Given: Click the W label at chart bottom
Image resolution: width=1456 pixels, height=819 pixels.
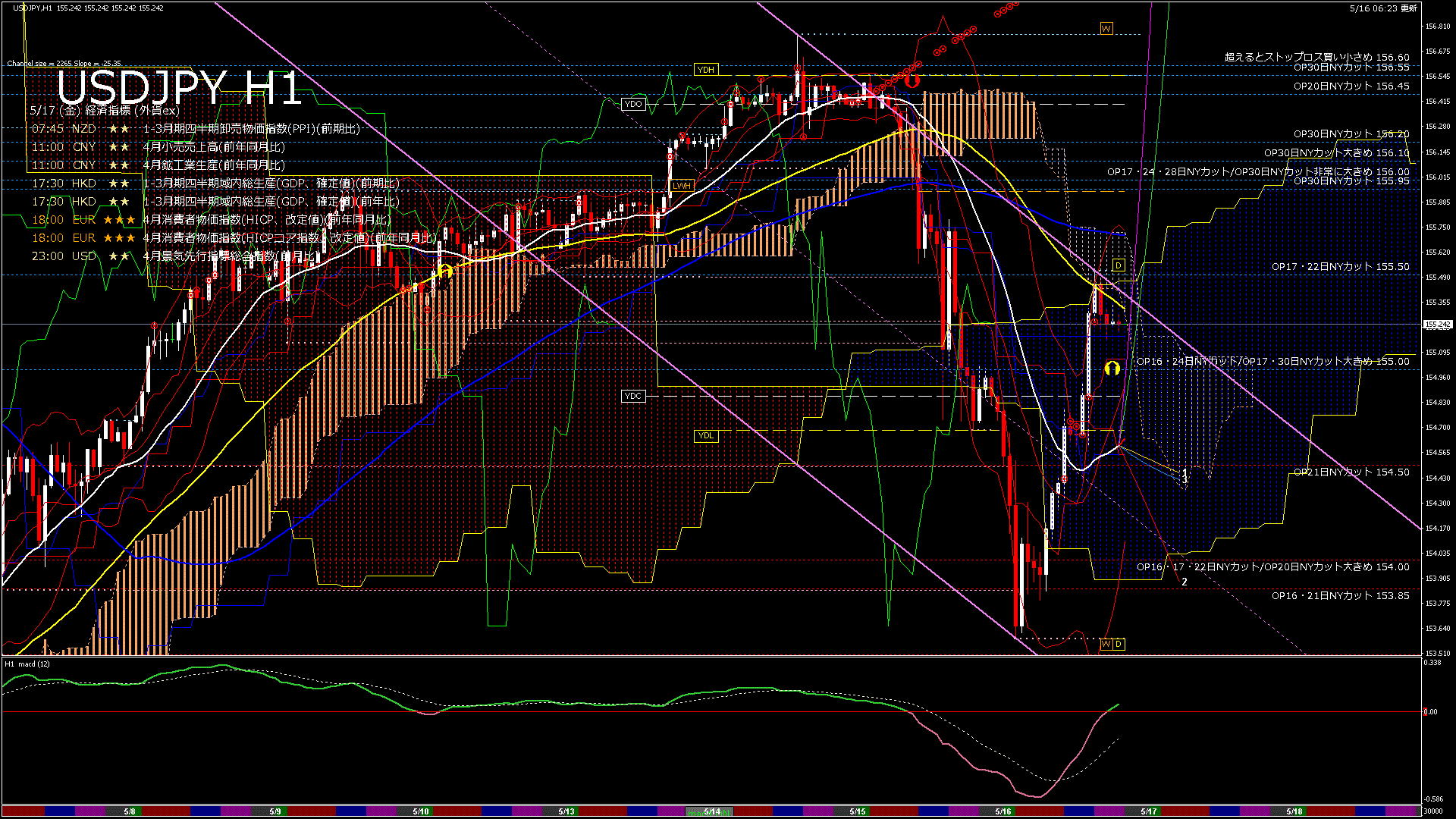Looking at the screenshot, I should (x=1106, y=644).
